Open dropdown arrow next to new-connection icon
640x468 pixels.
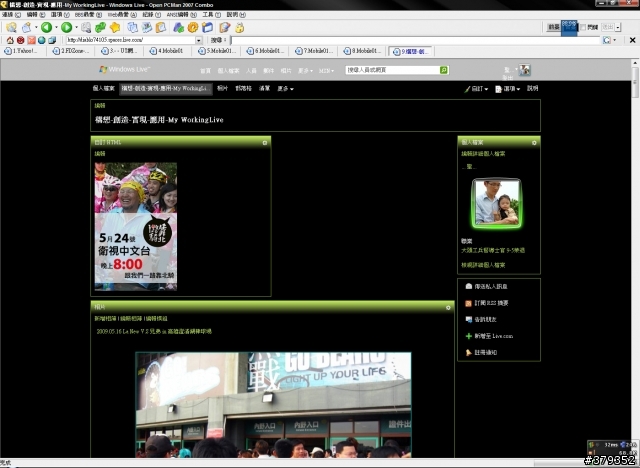pos(36,27)
